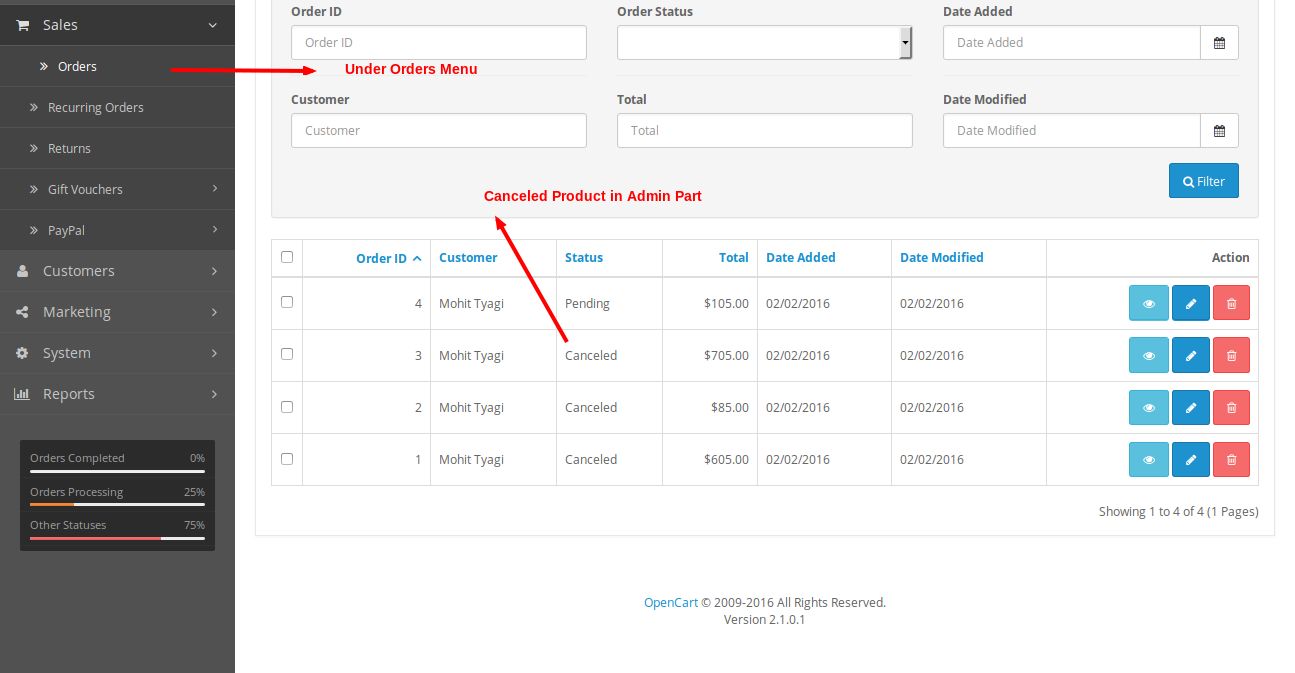Screen dimensions: 1295x673
Task: Apply filters with the Filter button
Action: coord(1203,181)
